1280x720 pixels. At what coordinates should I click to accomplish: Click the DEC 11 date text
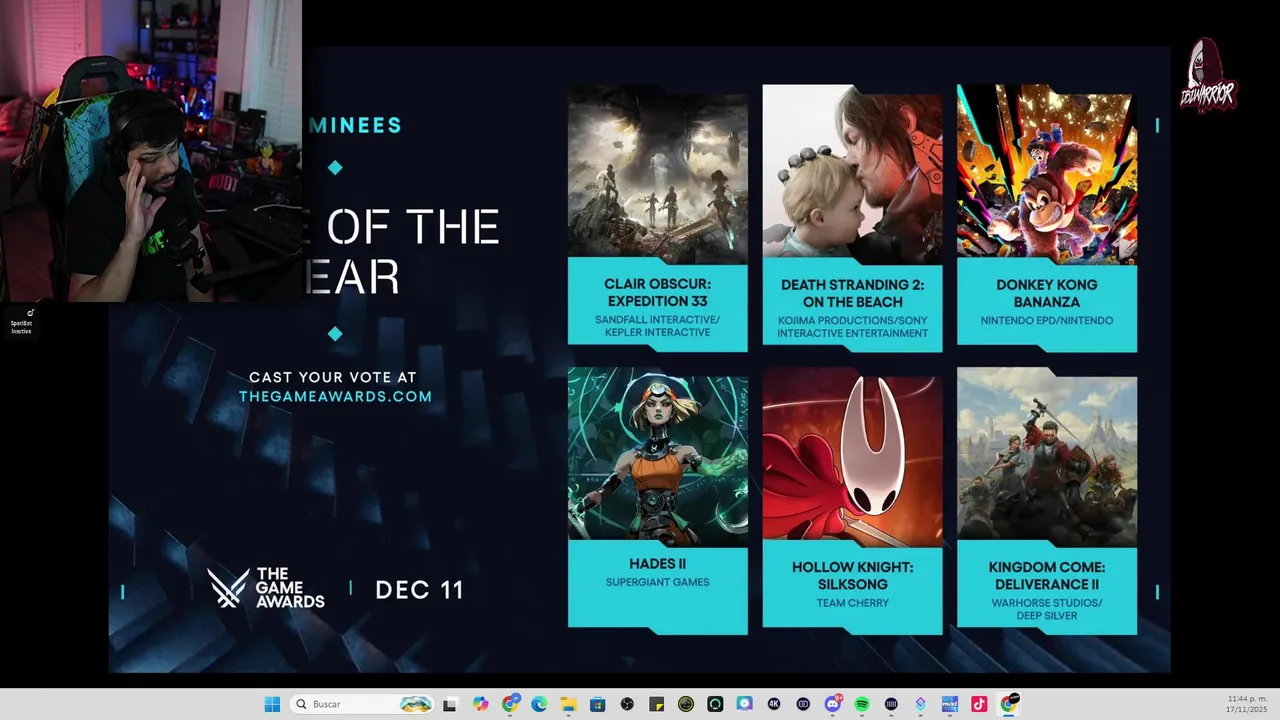[419, 590]
